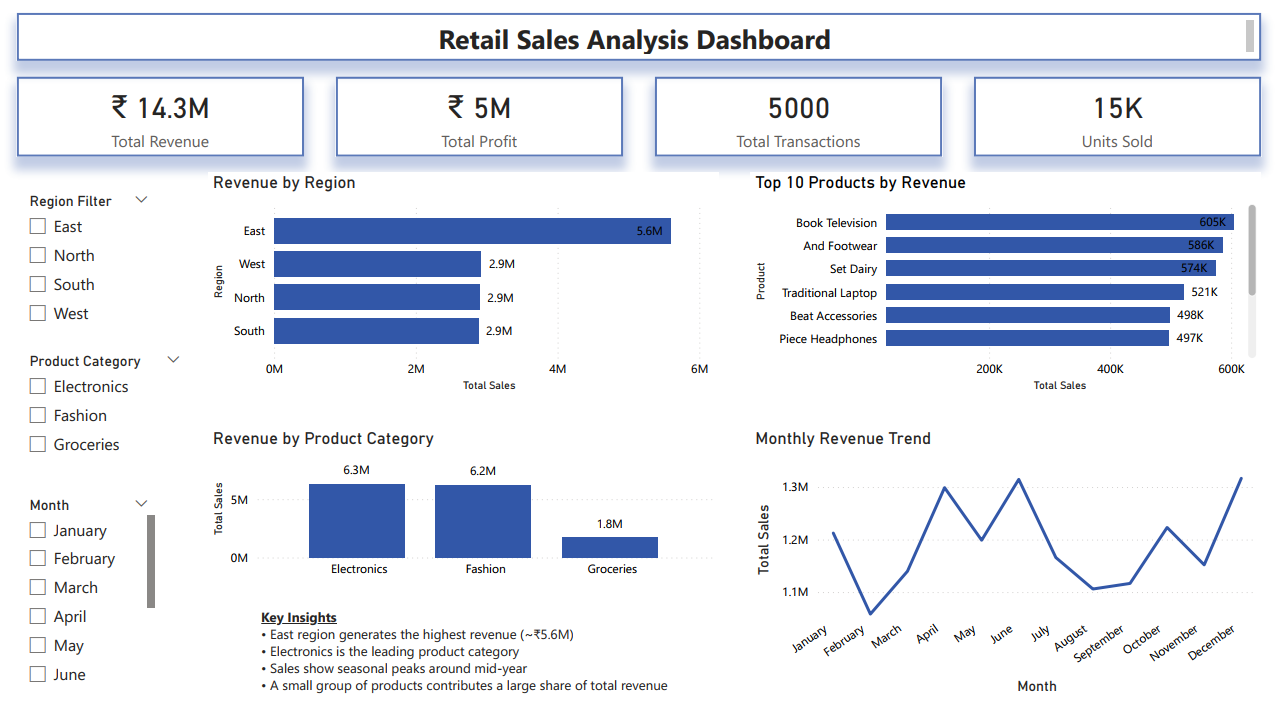1279x706 pixels.
Task: Click the Electronics column in category chart
Action: (x=357, y=518)
